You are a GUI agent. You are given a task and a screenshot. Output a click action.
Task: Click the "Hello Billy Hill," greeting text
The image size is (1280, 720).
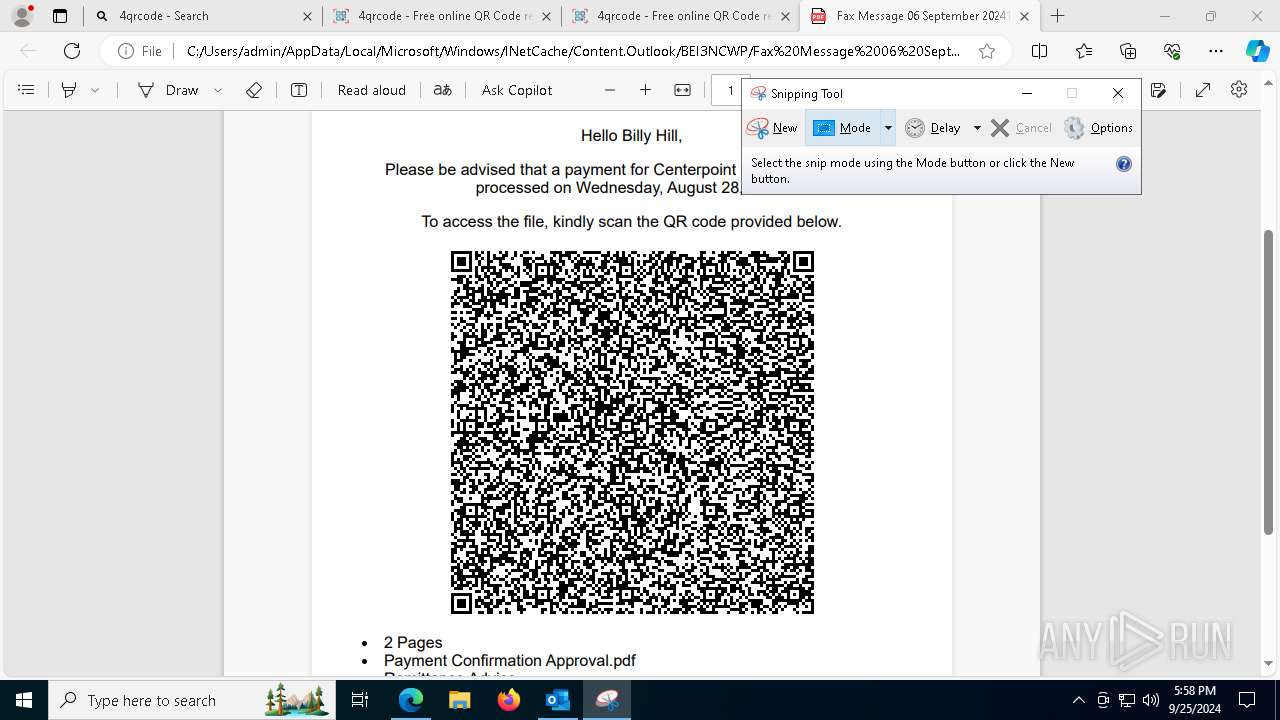point(631,136)
